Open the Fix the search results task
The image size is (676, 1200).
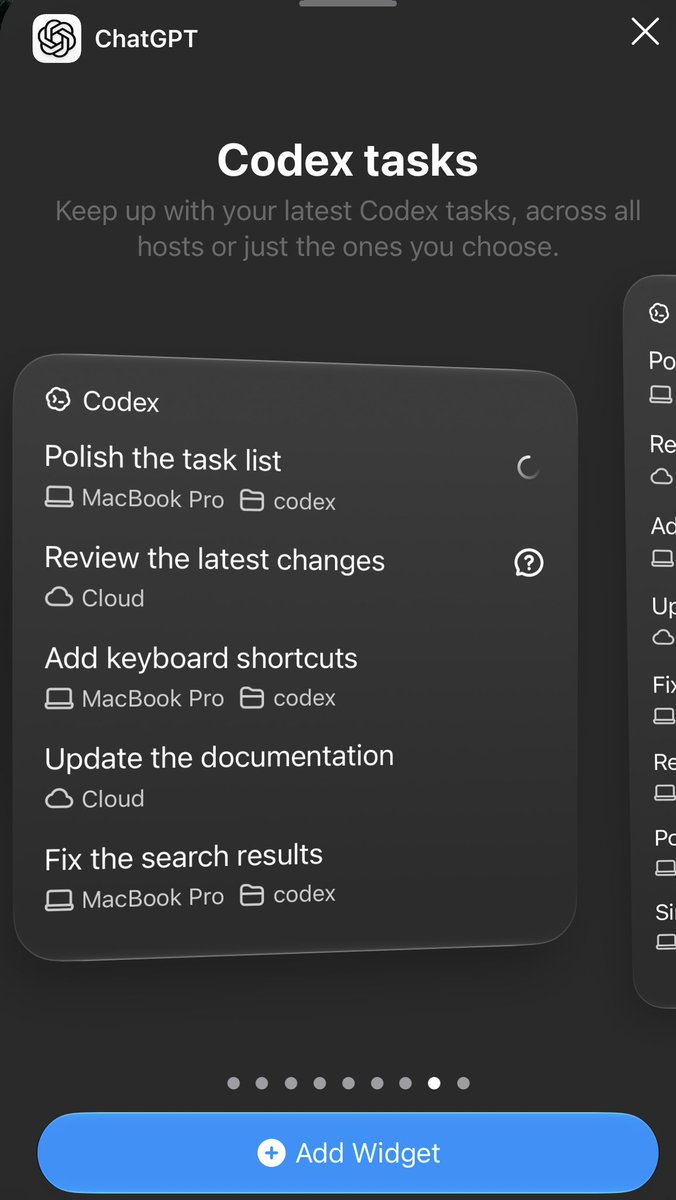[294, 875]
